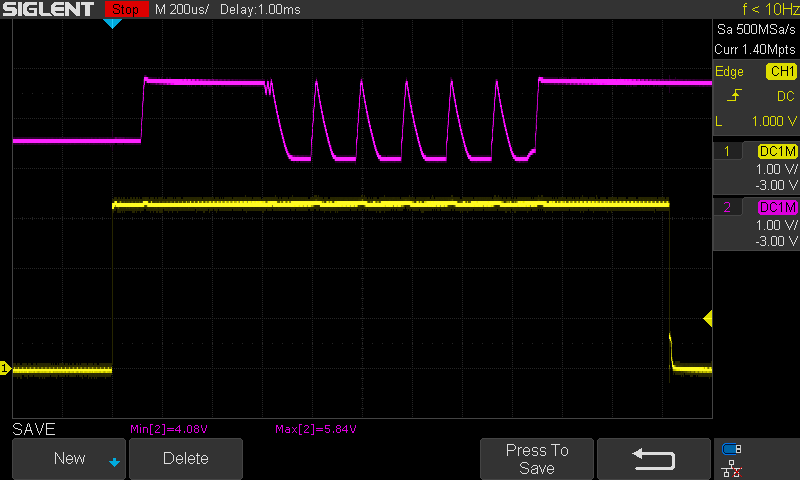The image size is (800, 480).
Task: Click the New save option button
Action: [x=69, y=458]
